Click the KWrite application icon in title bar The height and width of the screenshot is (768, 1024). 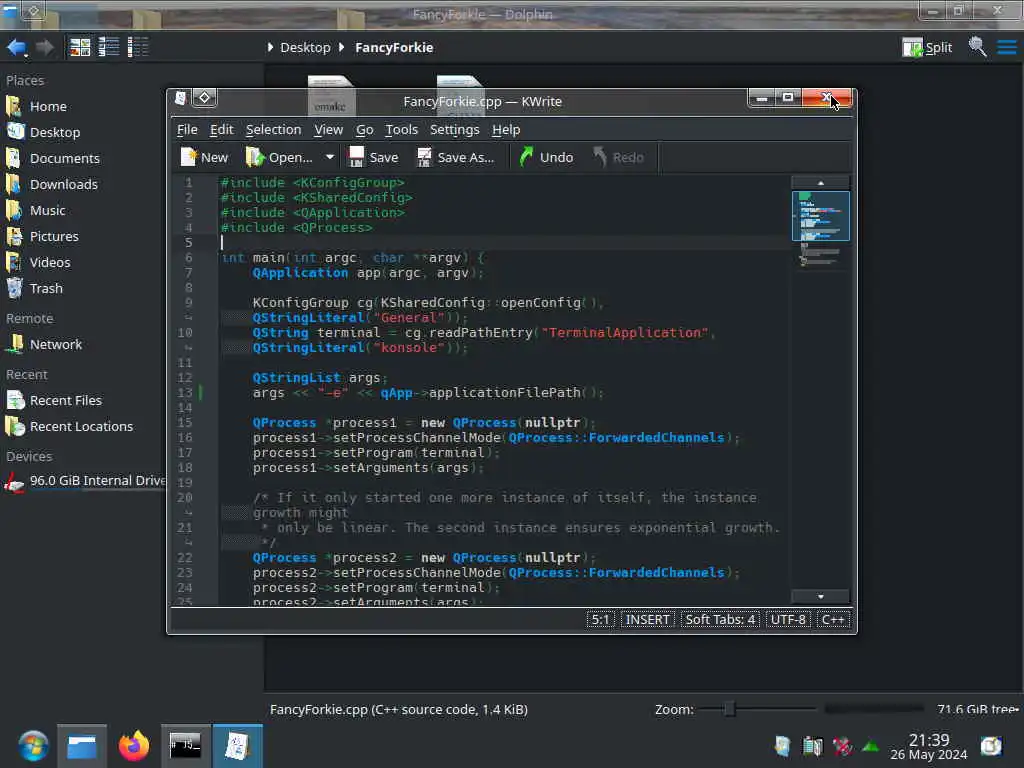pyautogui.click(x=181, y=98)
